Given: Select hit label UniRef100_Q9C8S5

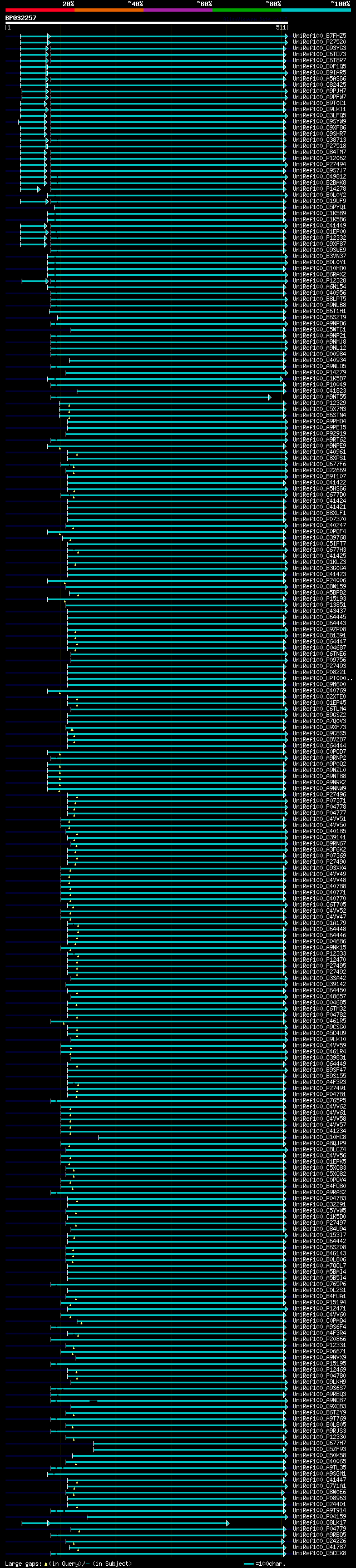Looking at the screenshot, I should point(319,734).
